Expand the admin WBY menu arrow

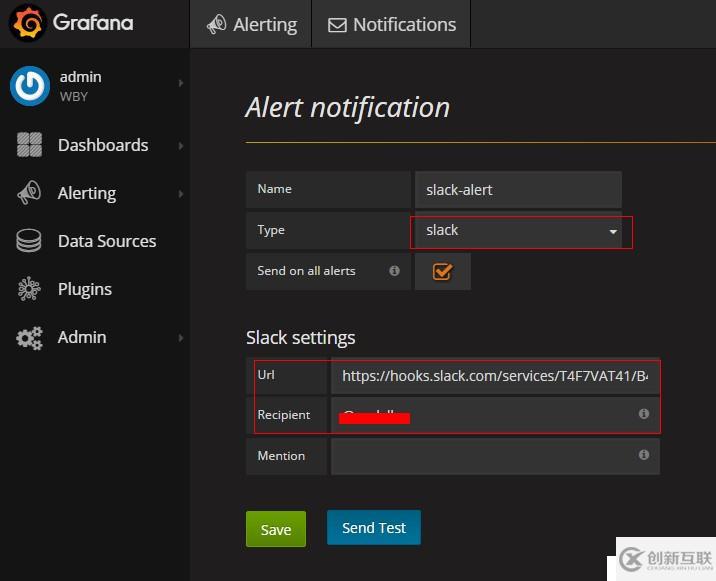pos(181,83)
